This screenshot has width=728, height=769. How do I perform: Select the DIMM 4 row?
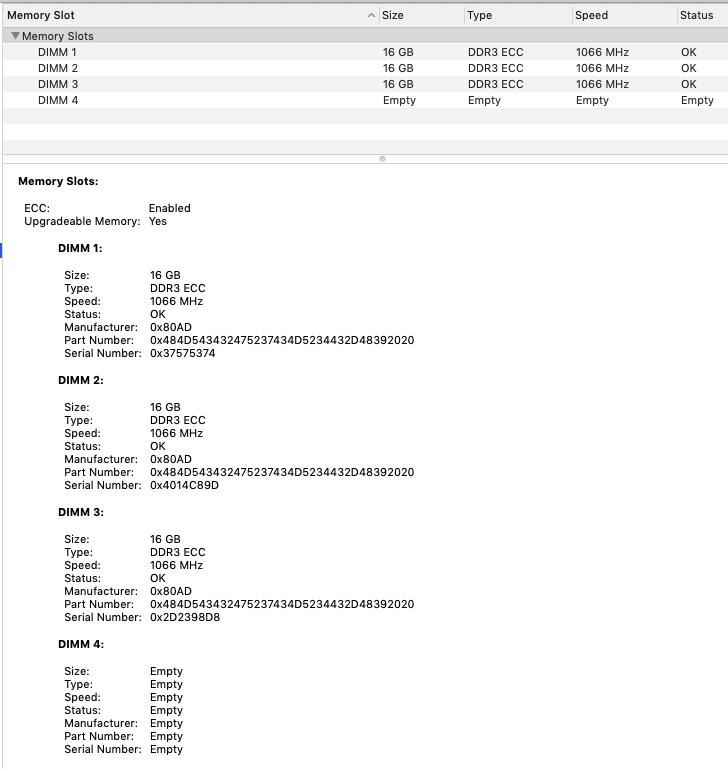click(365, 100)
